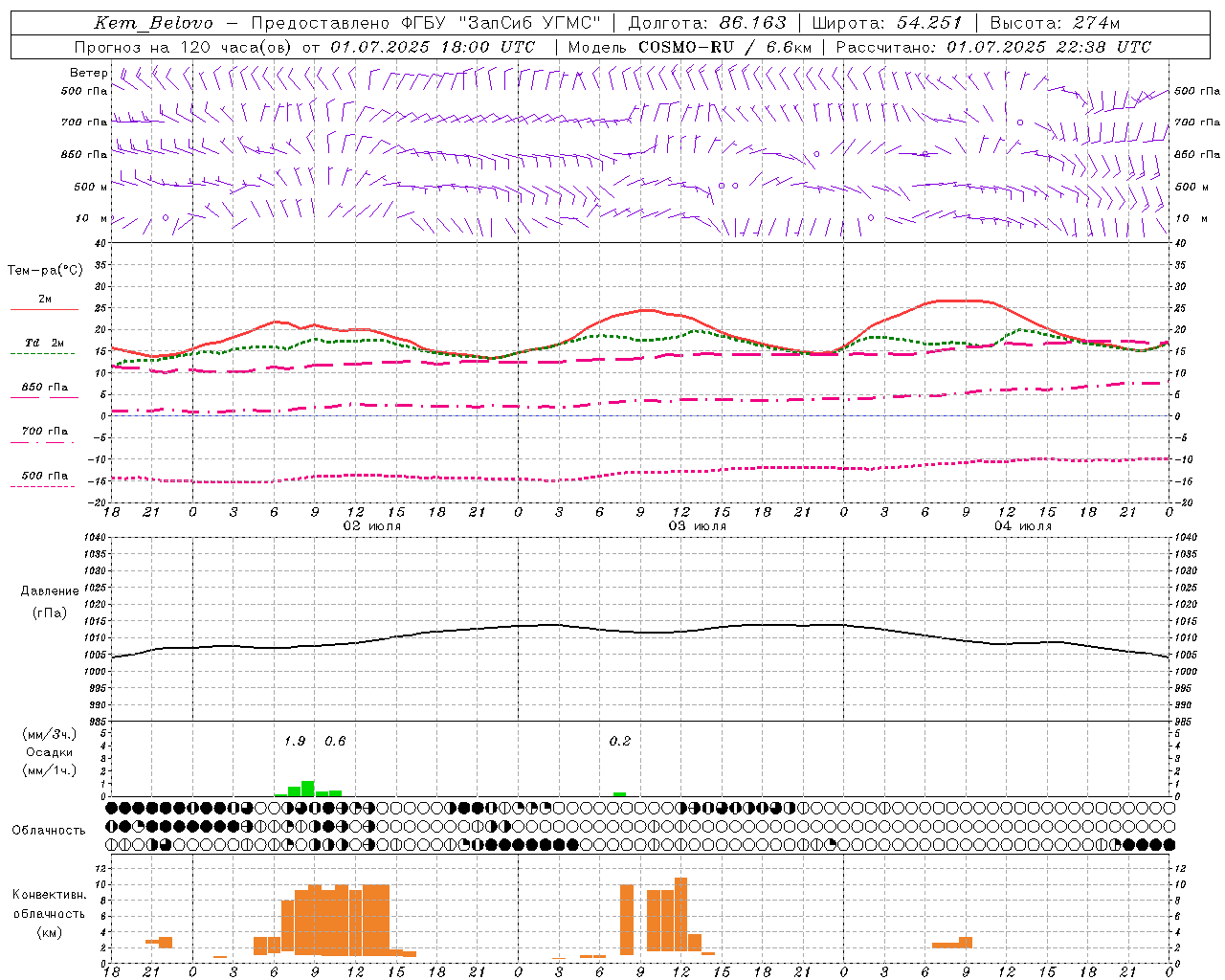Screen dimensions: 1225x980
Task: Click the red solid line sample under the 2м legend
Action: click(x=44, y=310)
